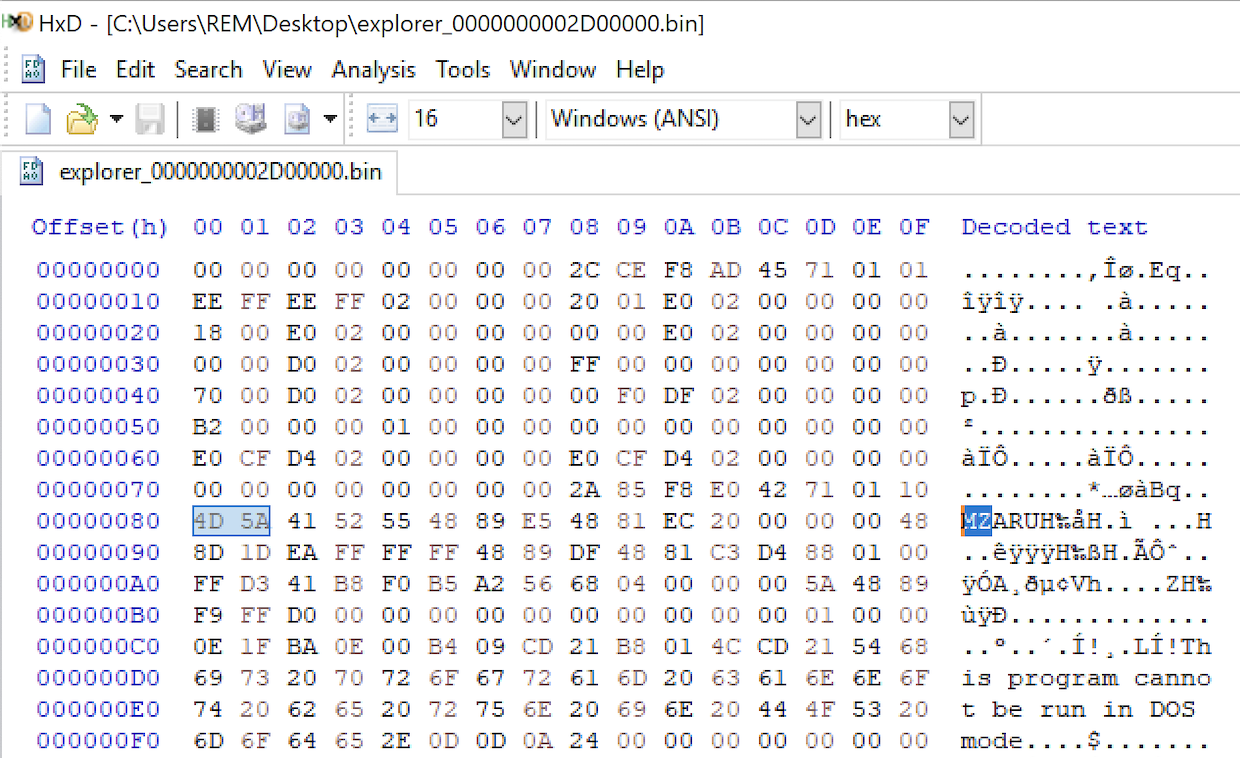1240x758 pixels.
Task: Click byte 70 at start of row 00000040
Action: pyautogui.click(x=208, y=395)
